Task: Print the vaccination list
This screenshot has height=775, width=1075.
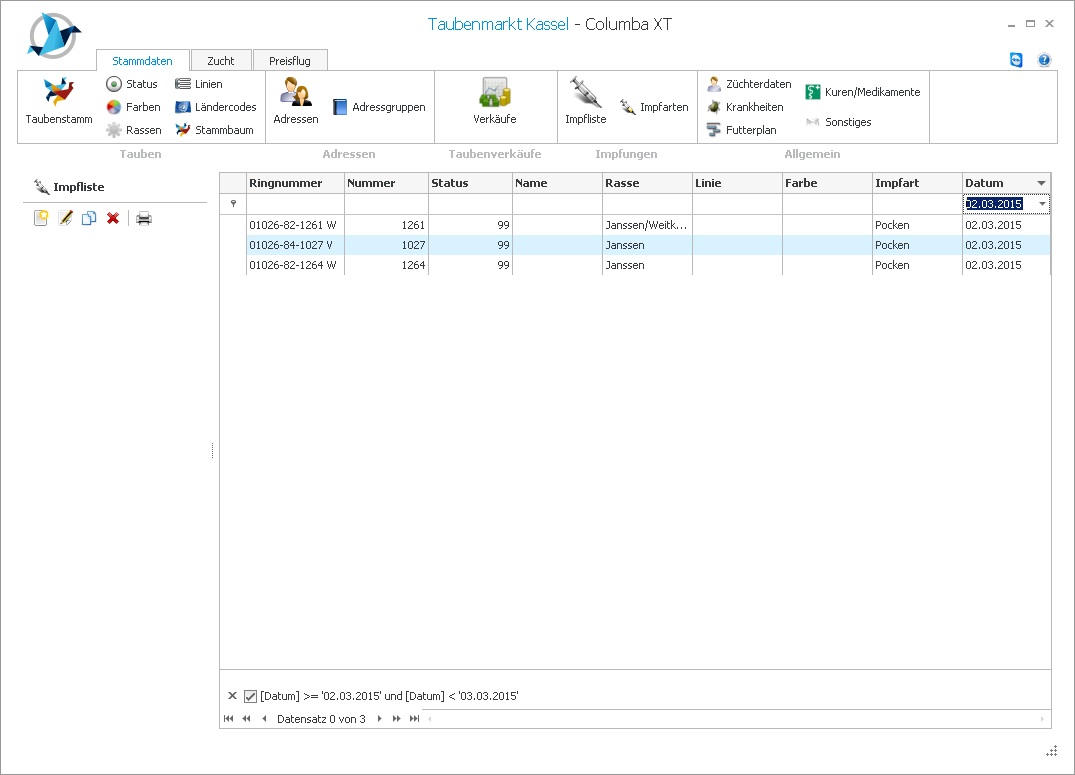Action: click(144, 218)
